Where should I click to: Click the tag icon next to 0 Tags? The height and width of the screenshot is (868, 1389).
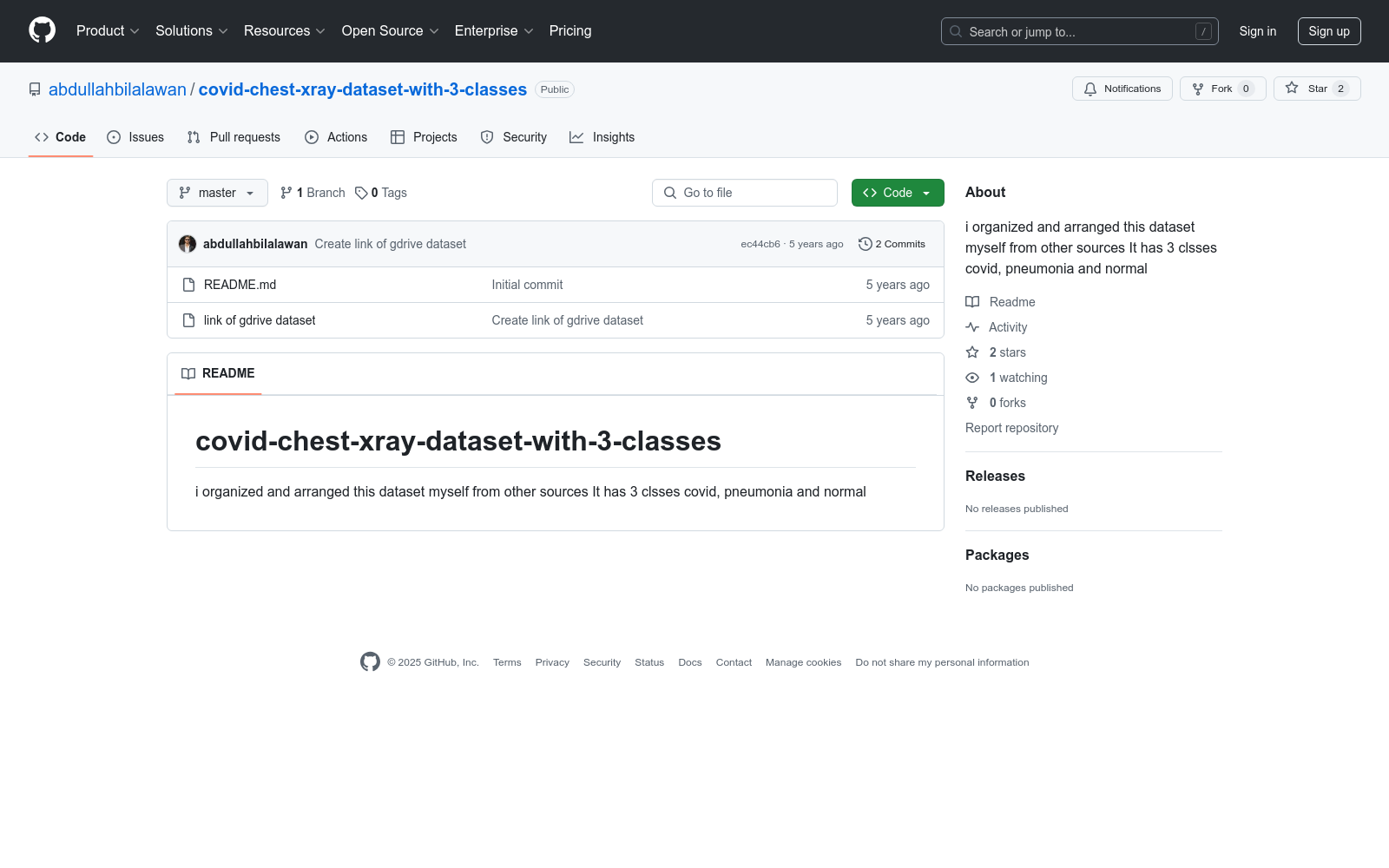click(361, 193)
